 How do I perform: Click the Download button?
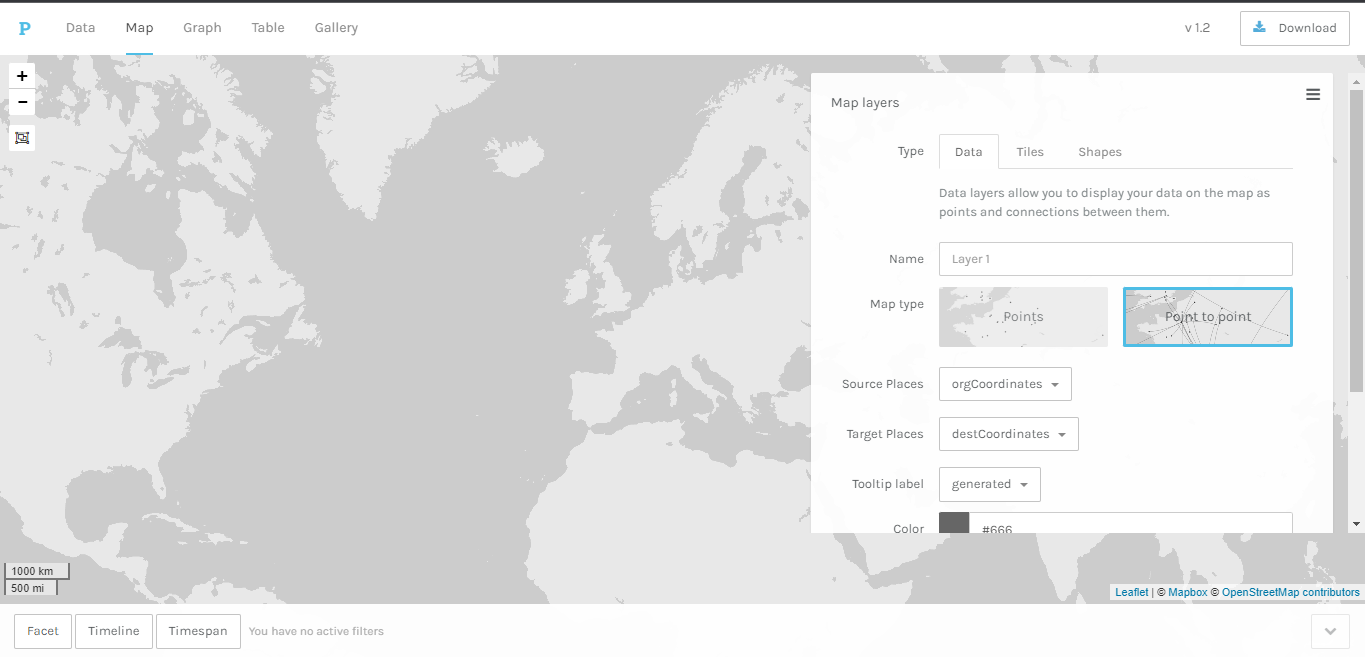[x=1295, y=28]
